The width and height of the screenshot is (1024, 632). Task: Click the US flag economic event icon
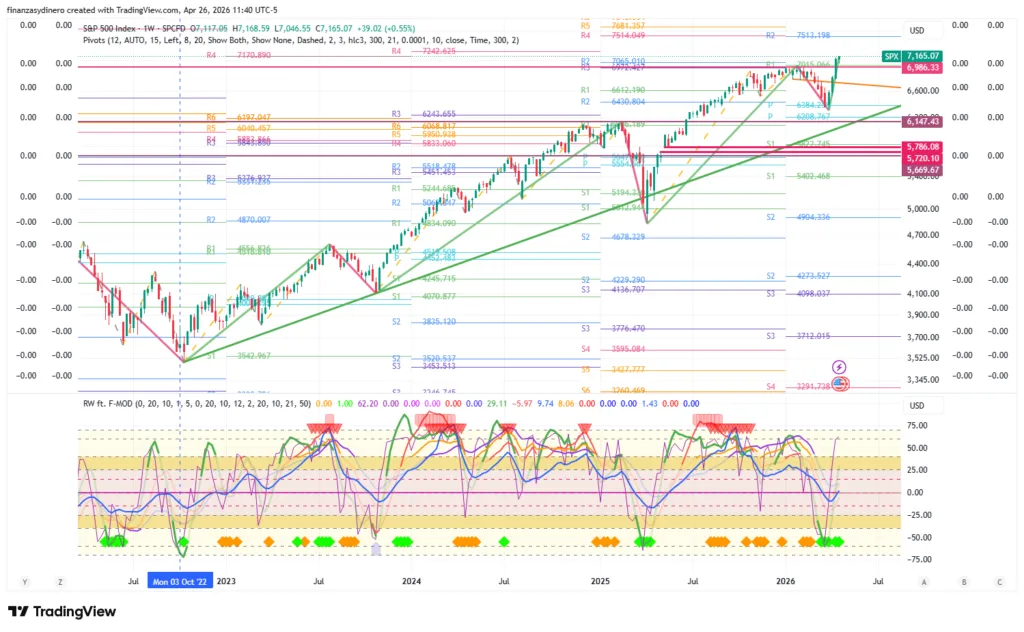coord(839,384)
